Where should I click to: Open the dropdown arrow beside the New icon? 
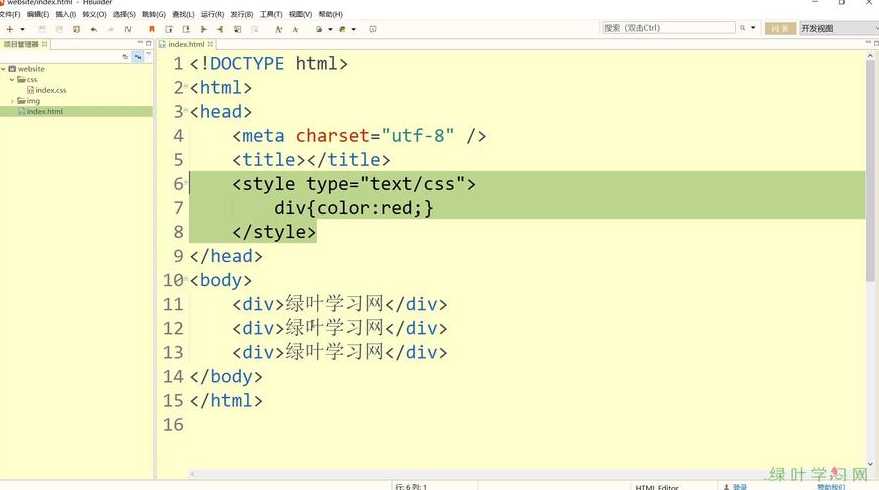[22, 29]
